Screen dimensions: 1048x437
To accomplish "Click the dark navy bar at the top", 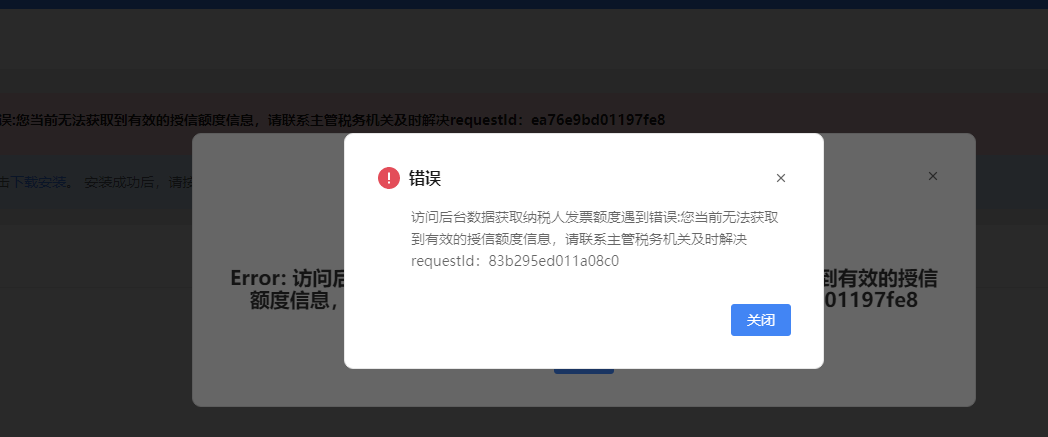I will click(x=524, y=4).
